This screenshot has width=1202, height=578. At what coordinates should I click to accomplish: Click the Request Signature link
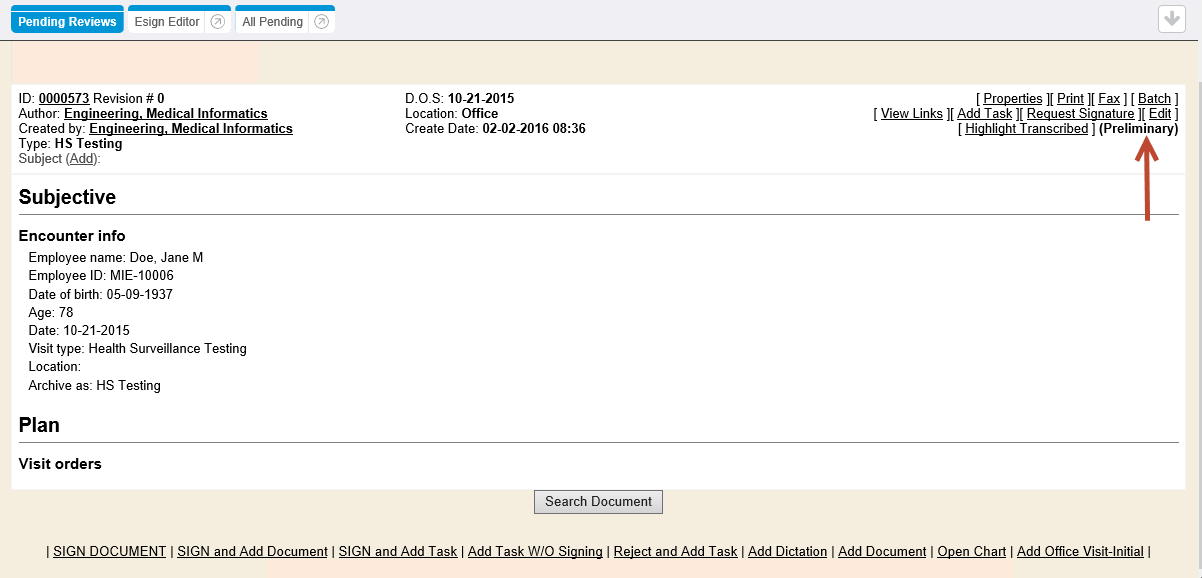pos(1080,114)
